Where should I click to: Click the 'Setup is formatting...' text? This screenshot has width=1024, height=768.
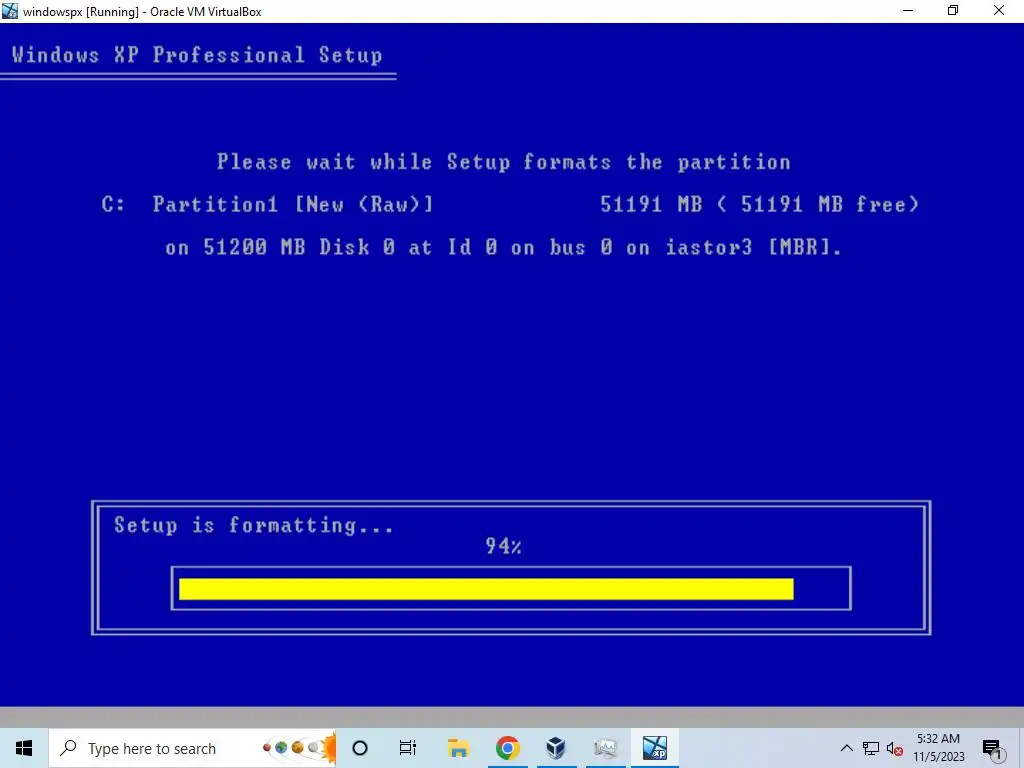point(254,525)
